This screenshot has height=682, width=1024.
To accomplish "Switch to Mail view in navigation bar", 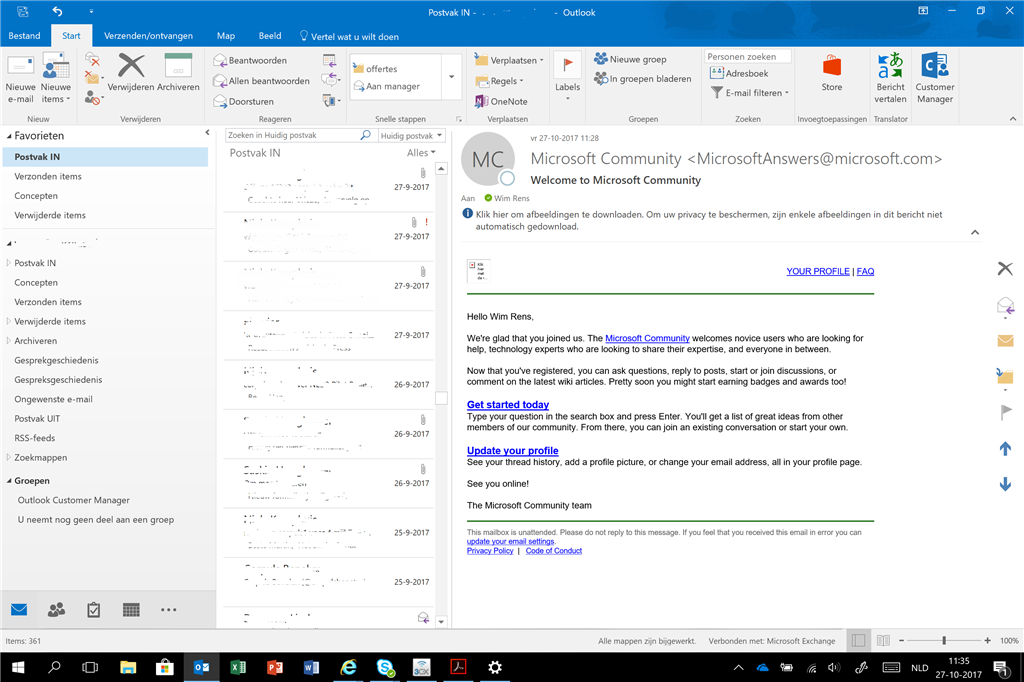I will 19,609.
